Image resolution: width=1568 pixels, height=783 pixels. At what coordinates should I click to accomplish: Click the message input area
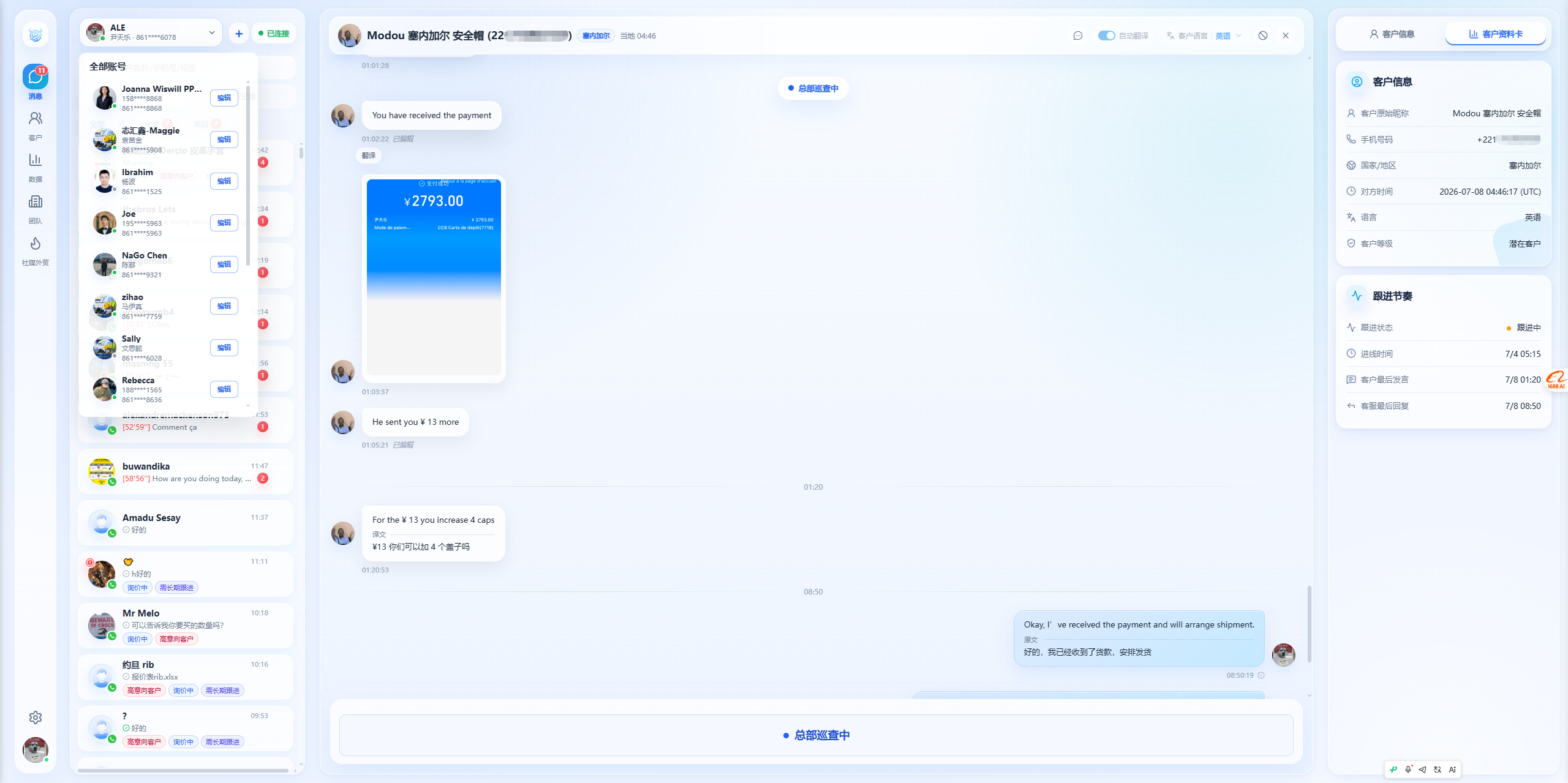click(816, 735)
